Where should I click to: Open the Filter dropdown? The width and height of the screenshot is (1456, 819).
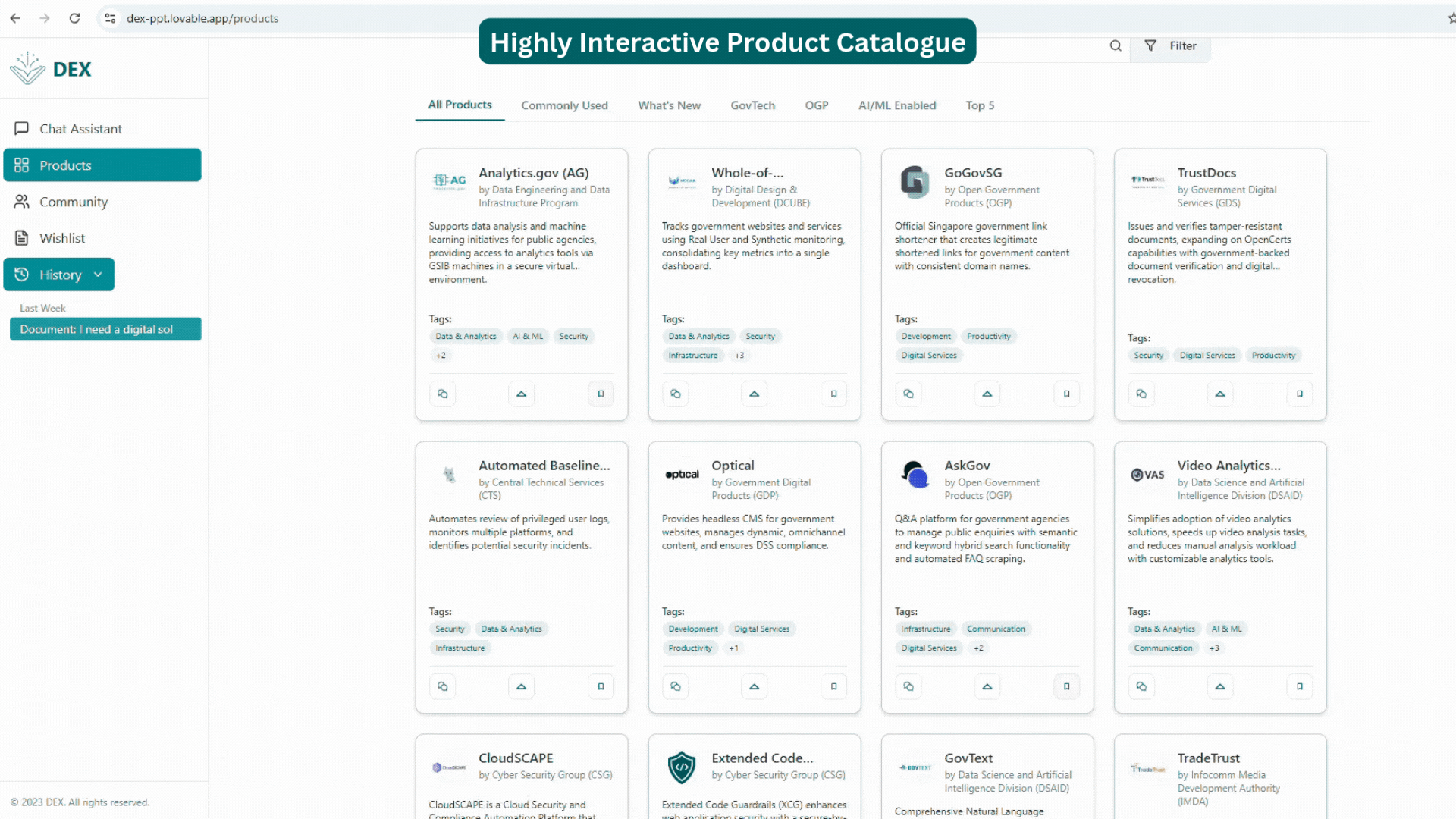point(1171,45)
